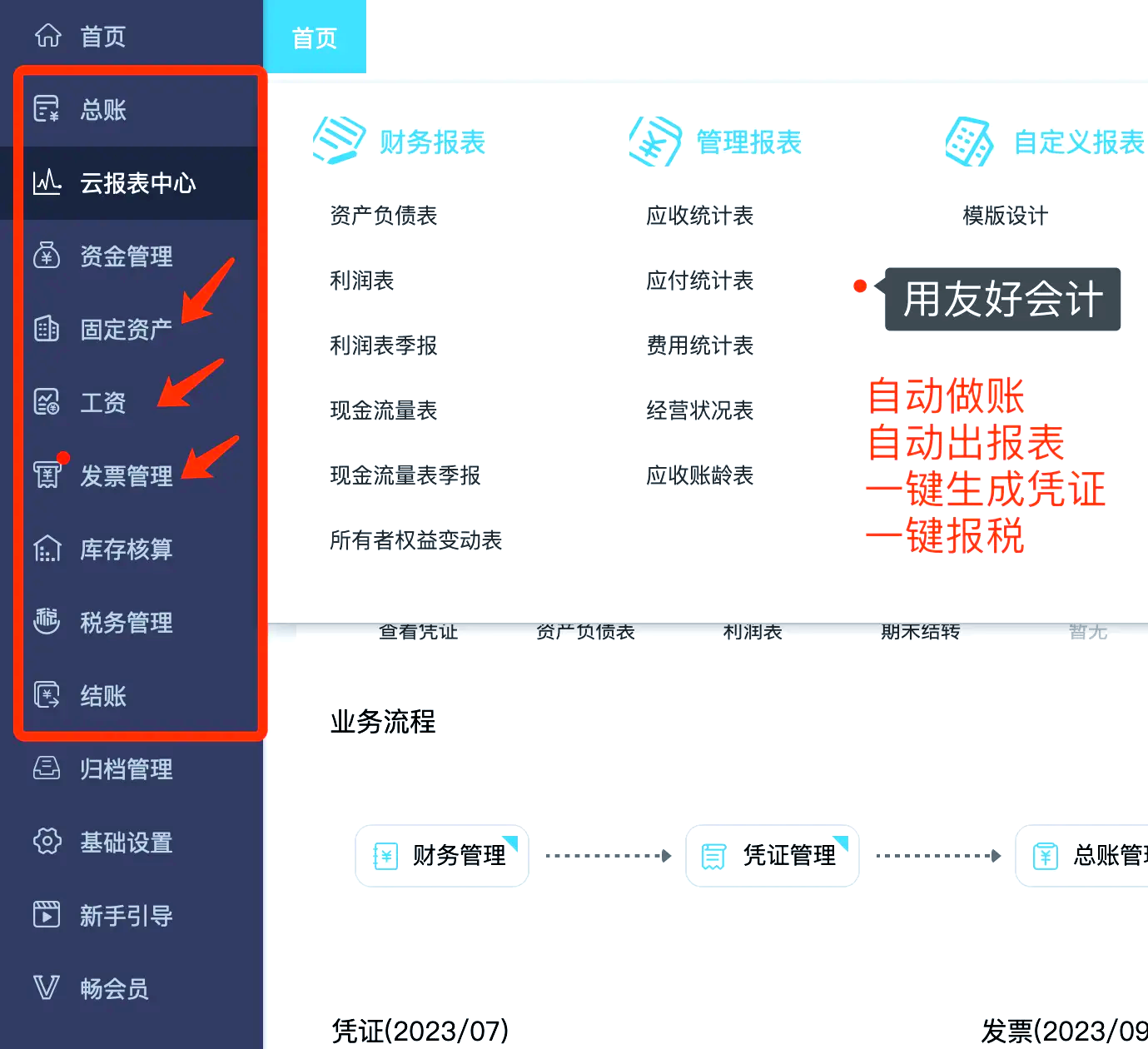Viewport: 1148px width, 1049px height.
Task: Click the 发票管理 invoice icon
Action: (47, 475)
